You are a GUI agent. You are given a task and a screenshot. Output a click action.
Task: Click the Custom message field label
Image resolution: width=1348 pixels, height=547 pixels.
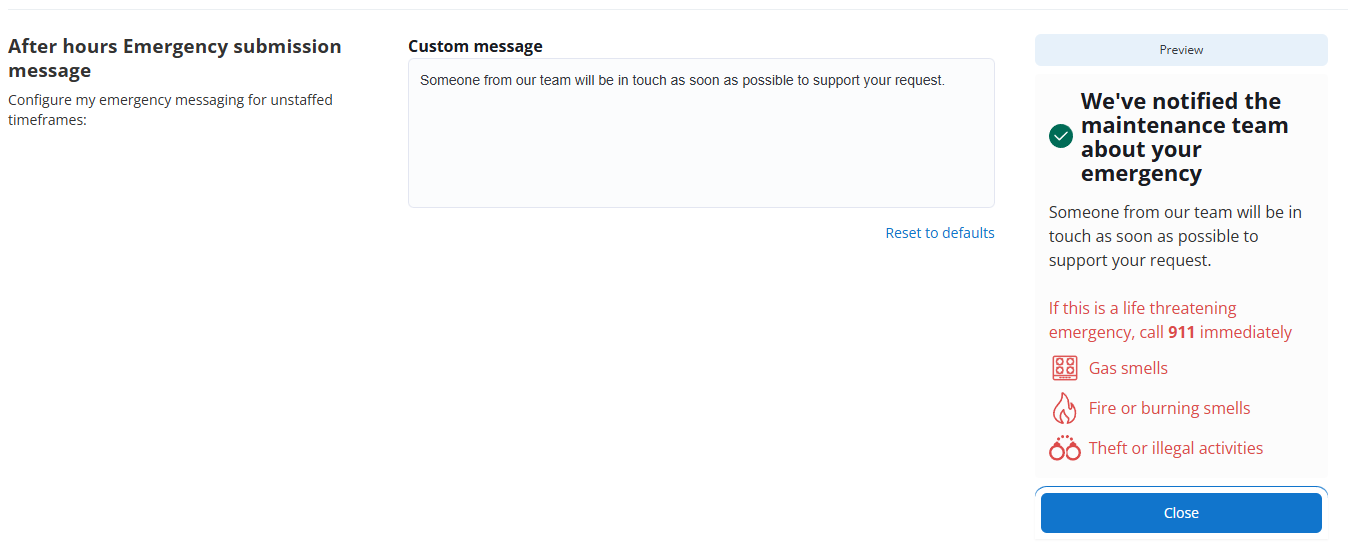point(475,46)
